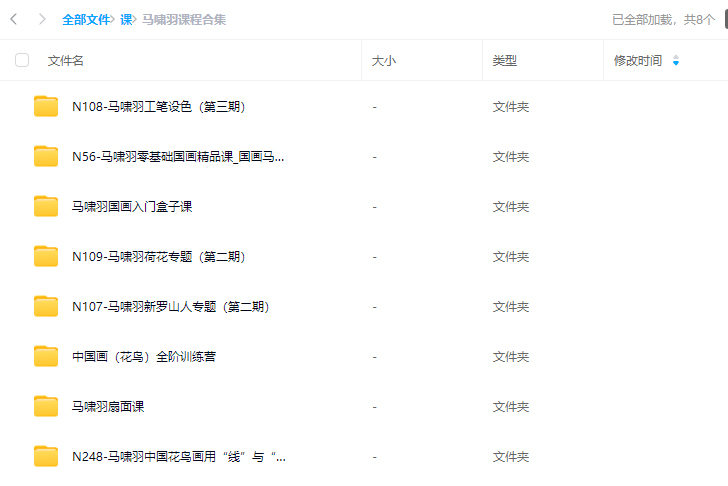This screenshot has height=486, width=728.
Task: Click folder icon for N109-马啸羽荷花专题
Action: tap(46, 257)
